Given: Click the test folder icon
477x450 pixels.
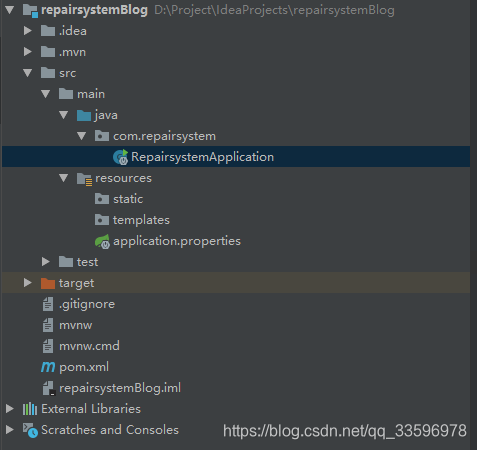Looking at the screenshot, I should pyautogui.click(x=66, y=262).
